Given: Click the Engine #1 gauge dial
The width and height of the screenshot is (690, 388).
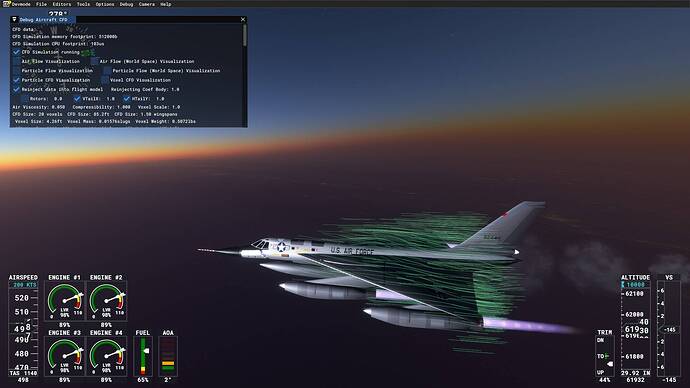Looking at the screenshot, I should [65, 301].
